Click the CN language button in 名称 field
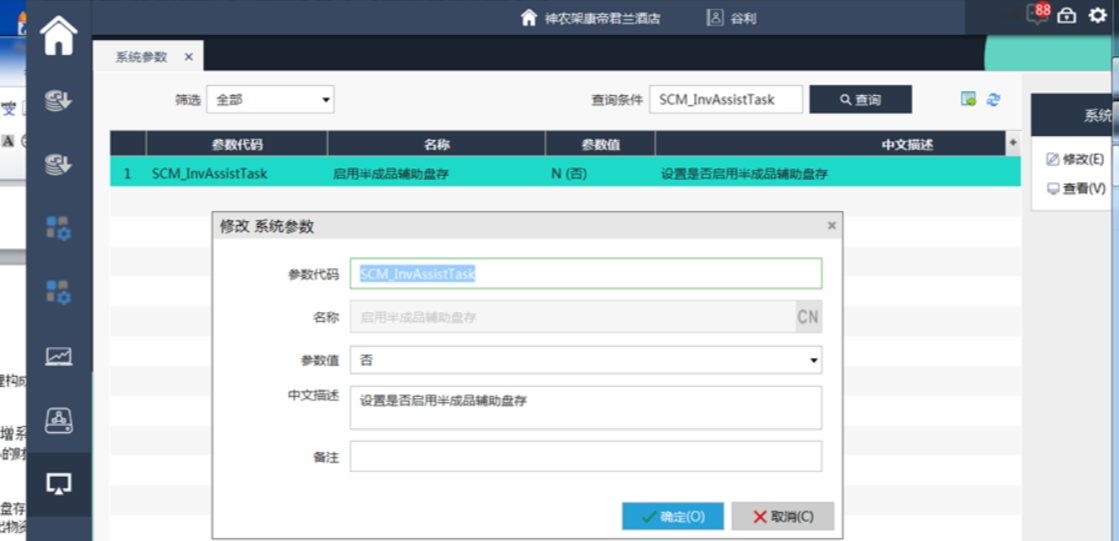1119x541 pixels. (x=808, y=318)
